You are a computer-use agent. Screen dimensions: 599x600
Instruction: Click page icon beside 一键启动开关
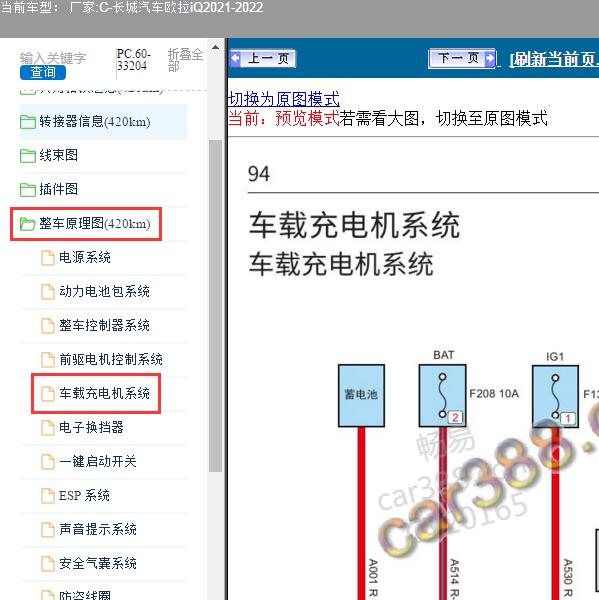tap(47, 462)
